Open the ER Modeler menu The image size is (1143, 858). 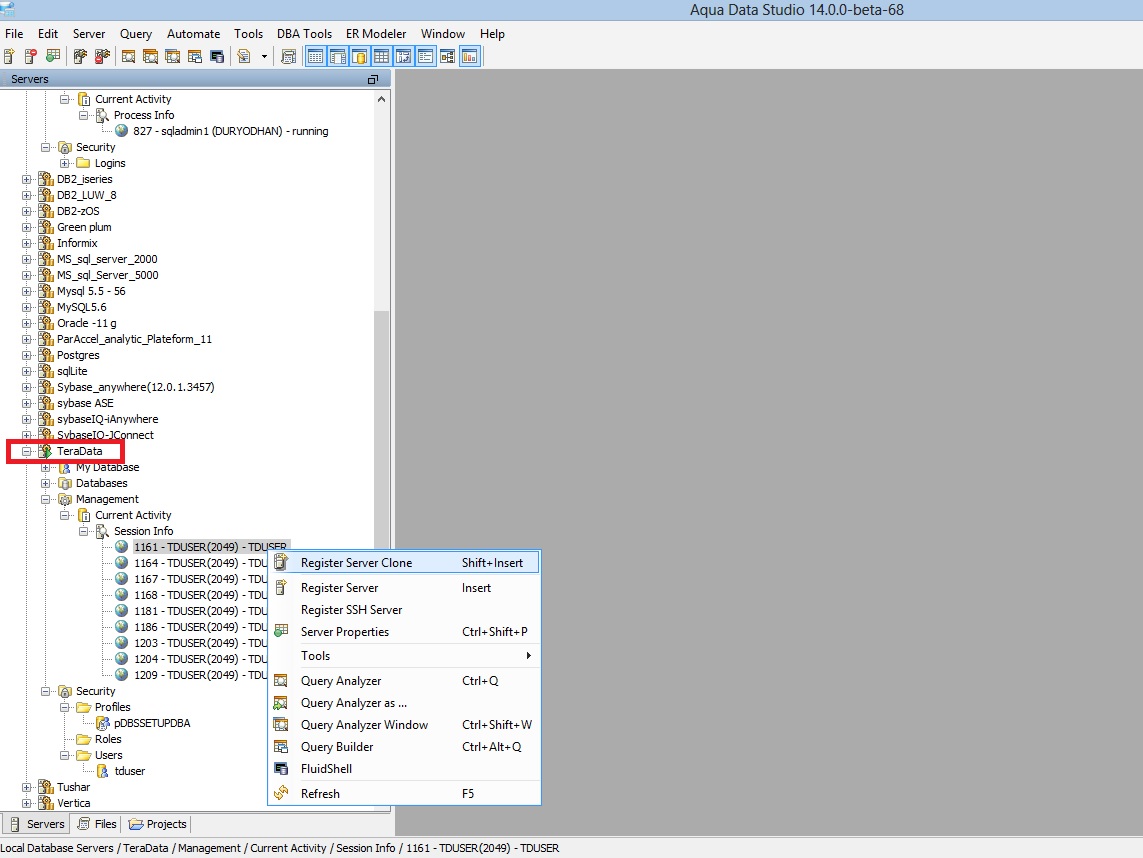point(375,34)
